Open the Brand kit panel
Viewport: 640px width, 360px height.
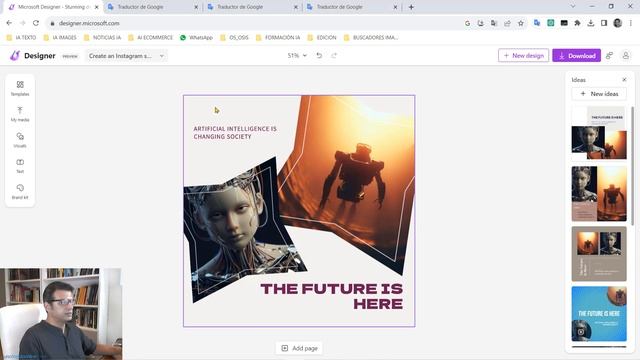[20, 191]
